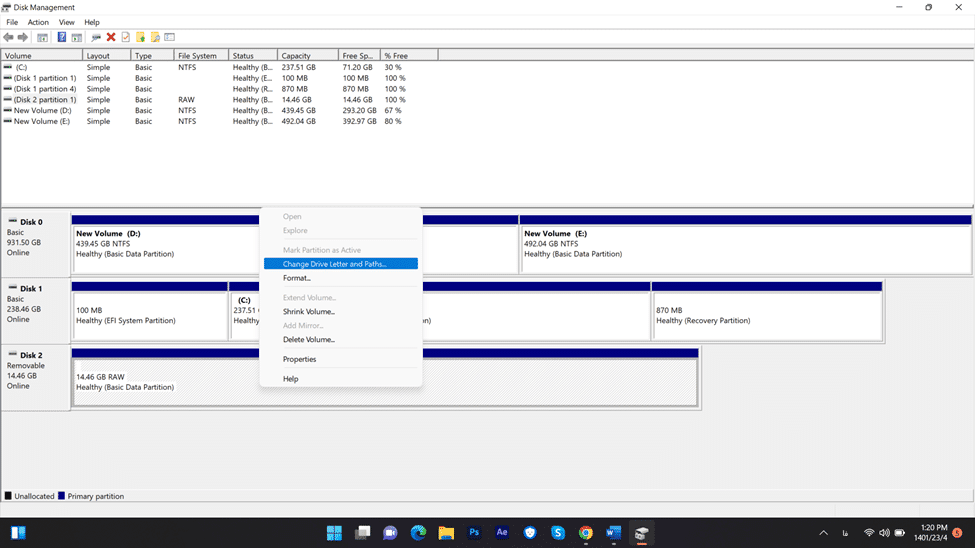Viewport: 975px width, 548px height.
Task: Click the connect/rescan disk toolbar icon
Action: (x=96, y=37)
